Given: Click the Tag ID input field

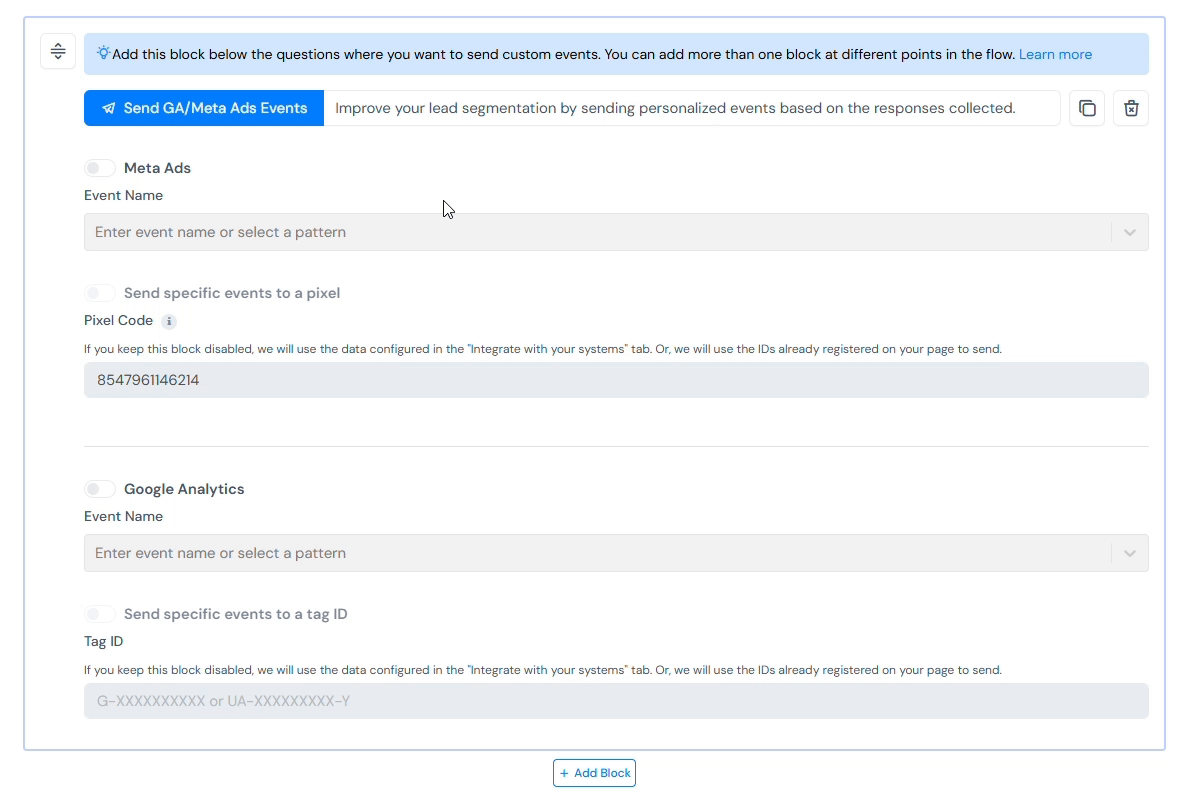Looking at the screenshot, I should click(616, 701).
